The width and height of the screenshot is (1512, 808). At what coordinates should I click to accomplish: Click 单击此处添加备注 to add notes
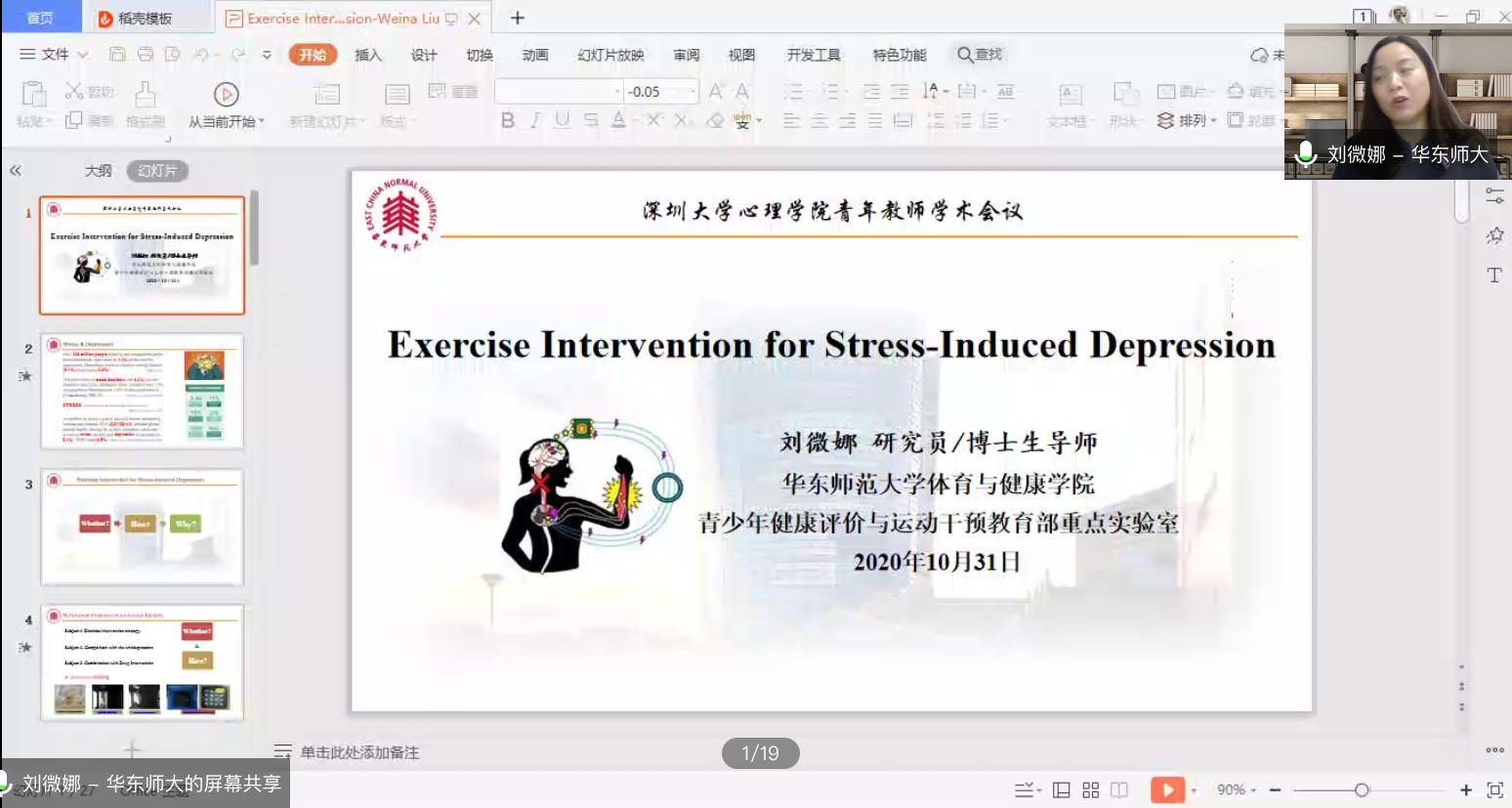[359, 752]
